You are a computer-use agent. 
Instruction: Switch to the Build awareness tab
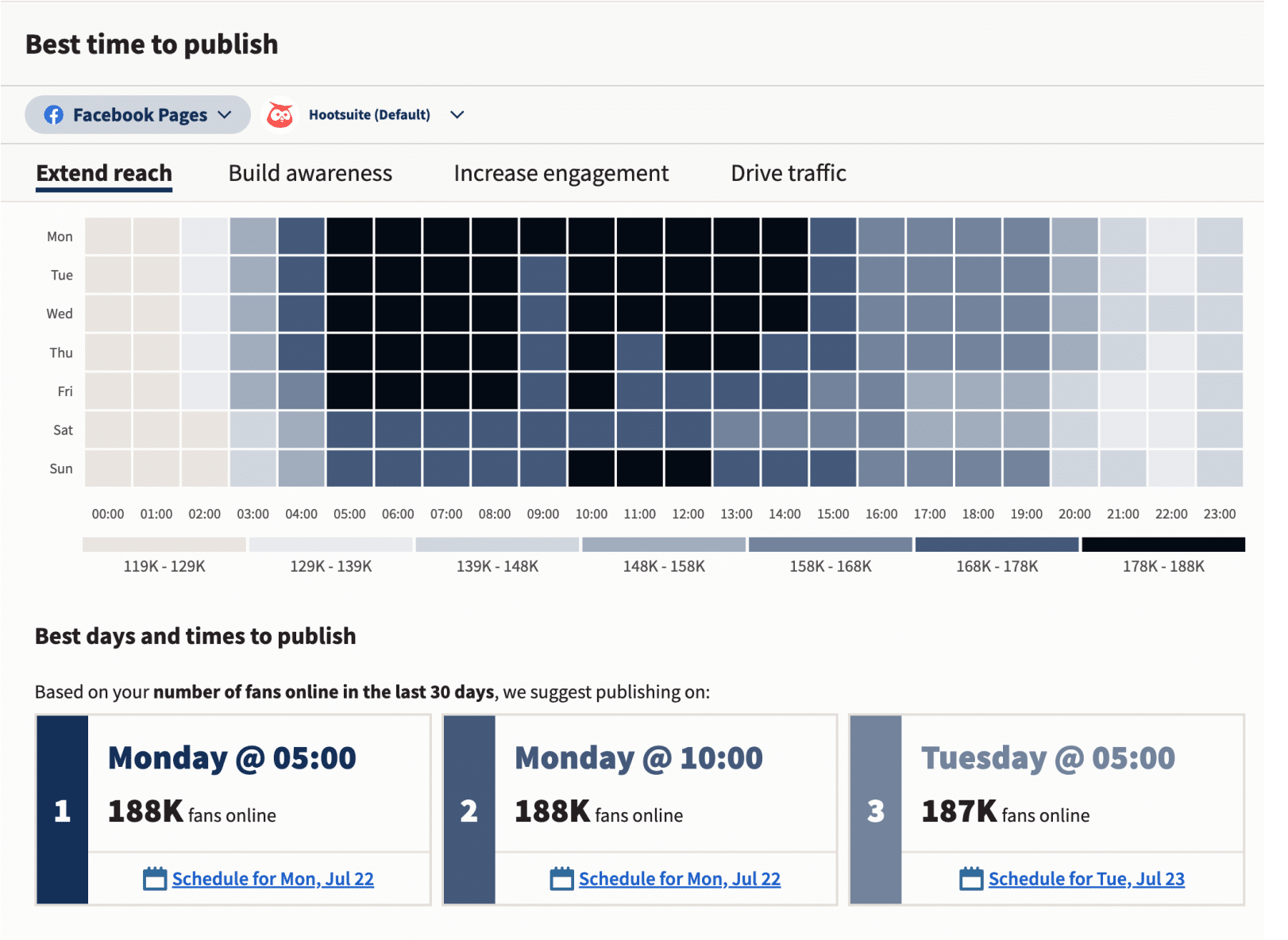pyautogui.click(x=310, y=172)
